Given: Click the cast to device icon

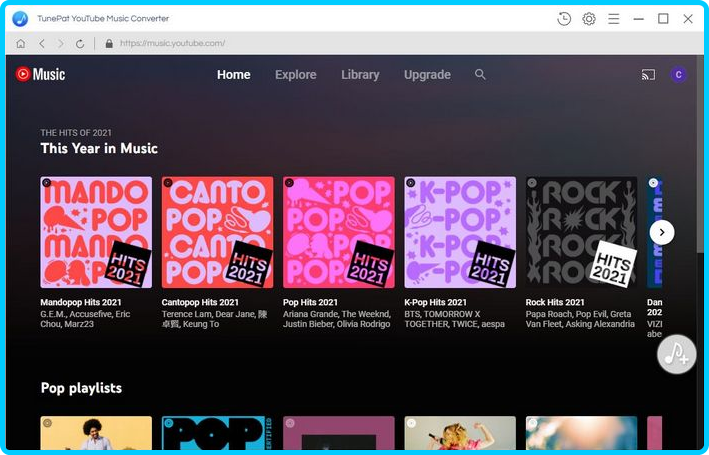Looking at the screenshot, I should point(648,75).
